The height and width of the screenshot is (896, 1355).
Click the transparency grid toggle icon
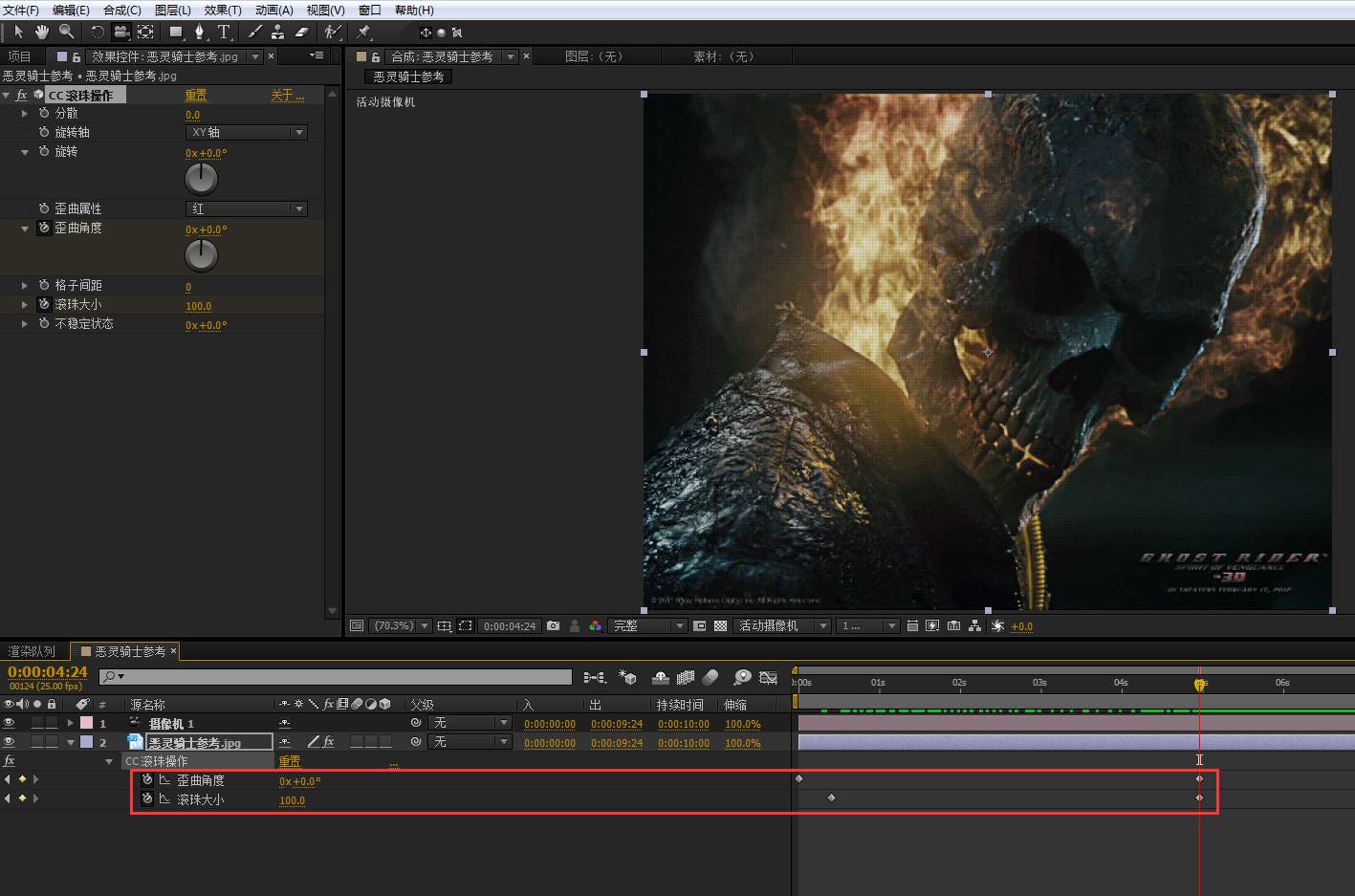[x=720, y=626]
